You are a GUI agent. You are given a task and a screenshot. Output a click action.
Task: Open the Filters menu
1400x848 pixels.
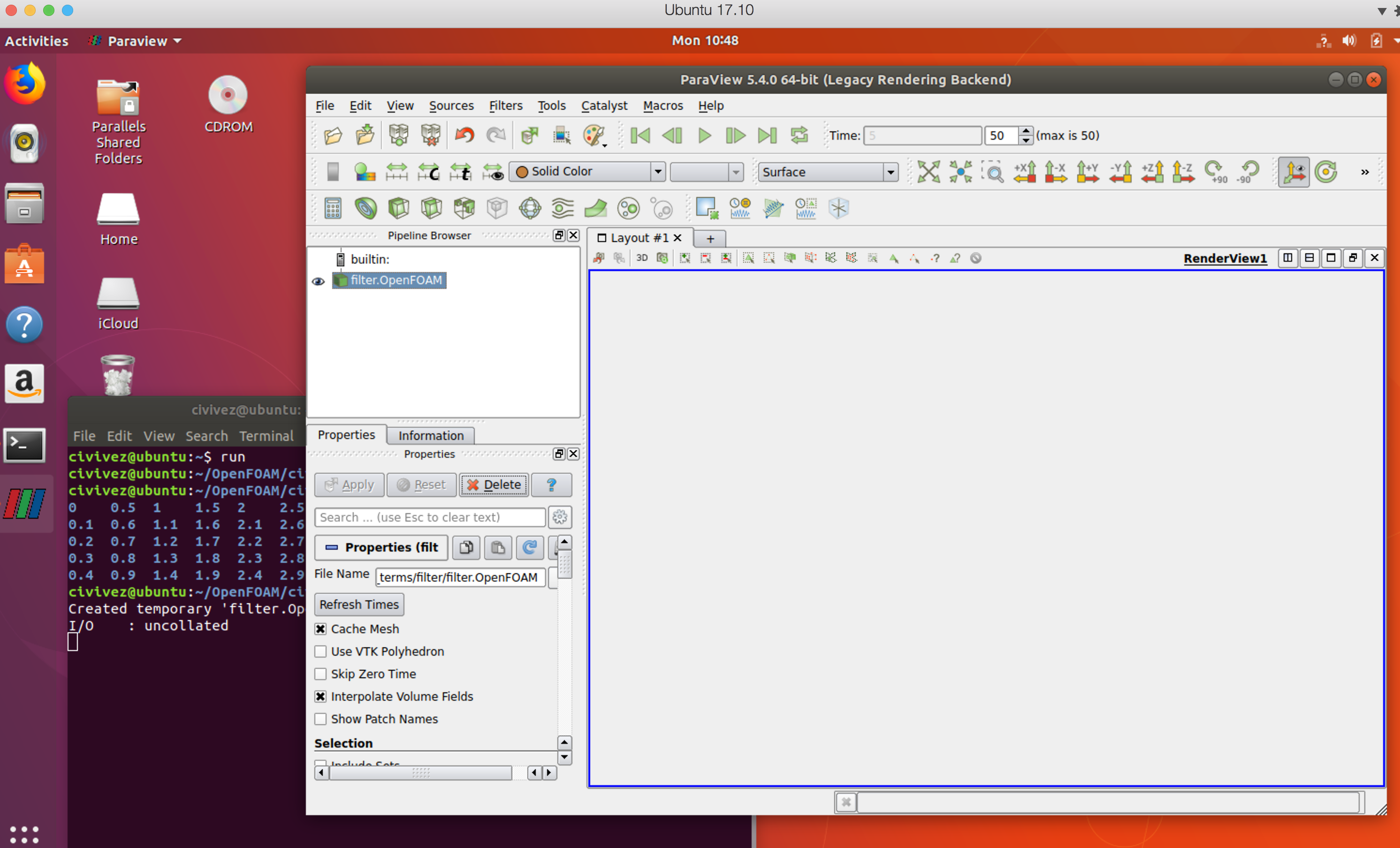[505, 106]
